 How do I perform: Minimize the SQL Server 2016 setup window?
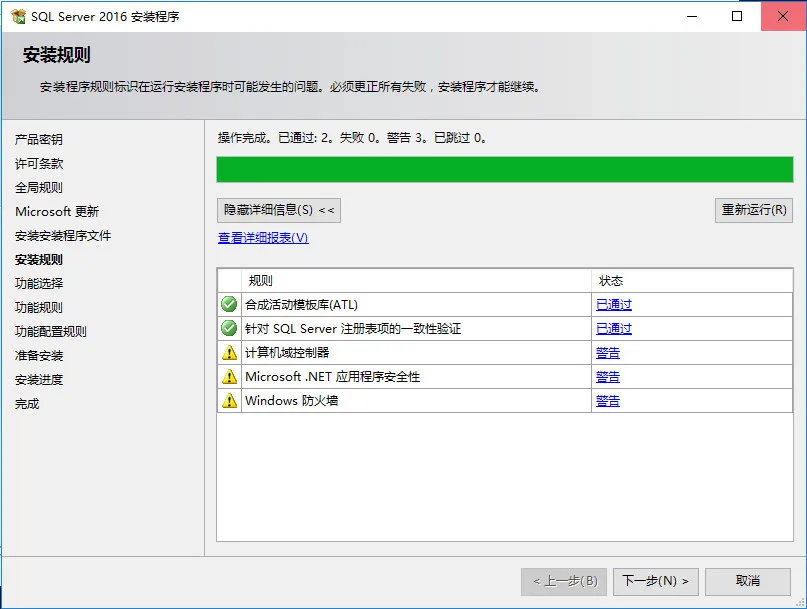pos(692,16)
